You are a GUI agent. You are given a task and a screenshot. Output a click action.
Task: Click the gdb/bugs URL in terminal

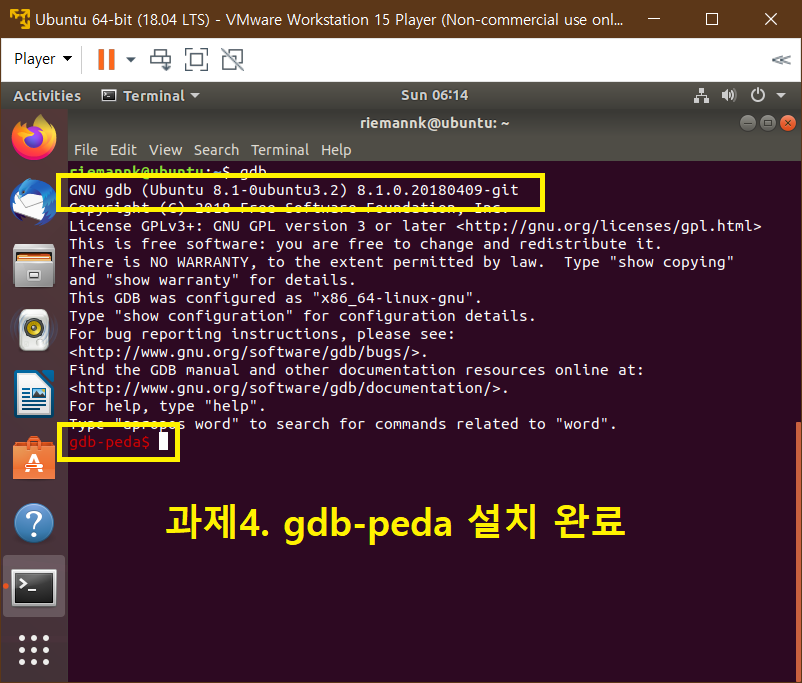coord(249,352)
